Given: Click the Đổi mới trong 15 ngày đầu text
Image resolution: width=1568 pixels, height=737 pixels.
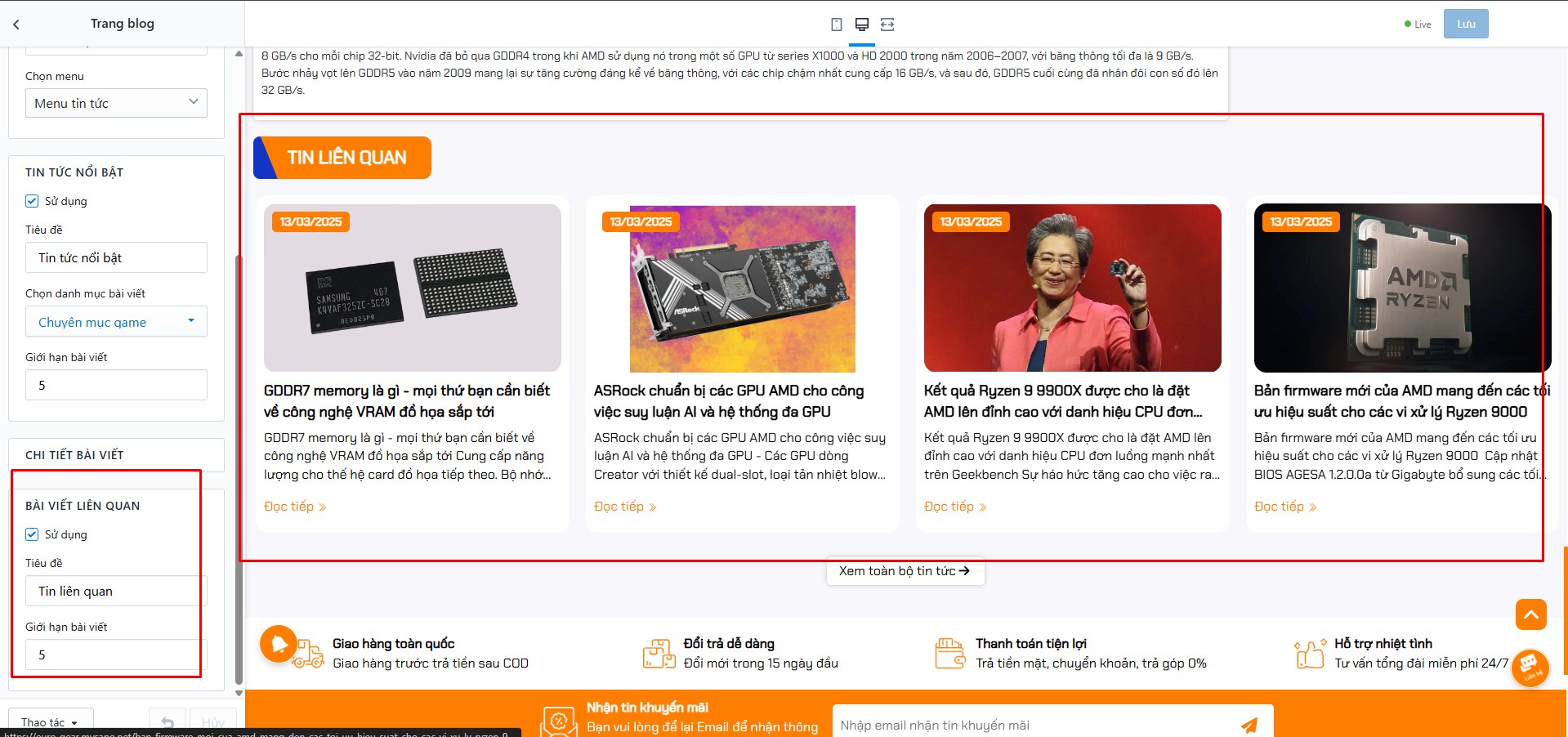Looking at the screenshot, I should click(x=761, y=663).
